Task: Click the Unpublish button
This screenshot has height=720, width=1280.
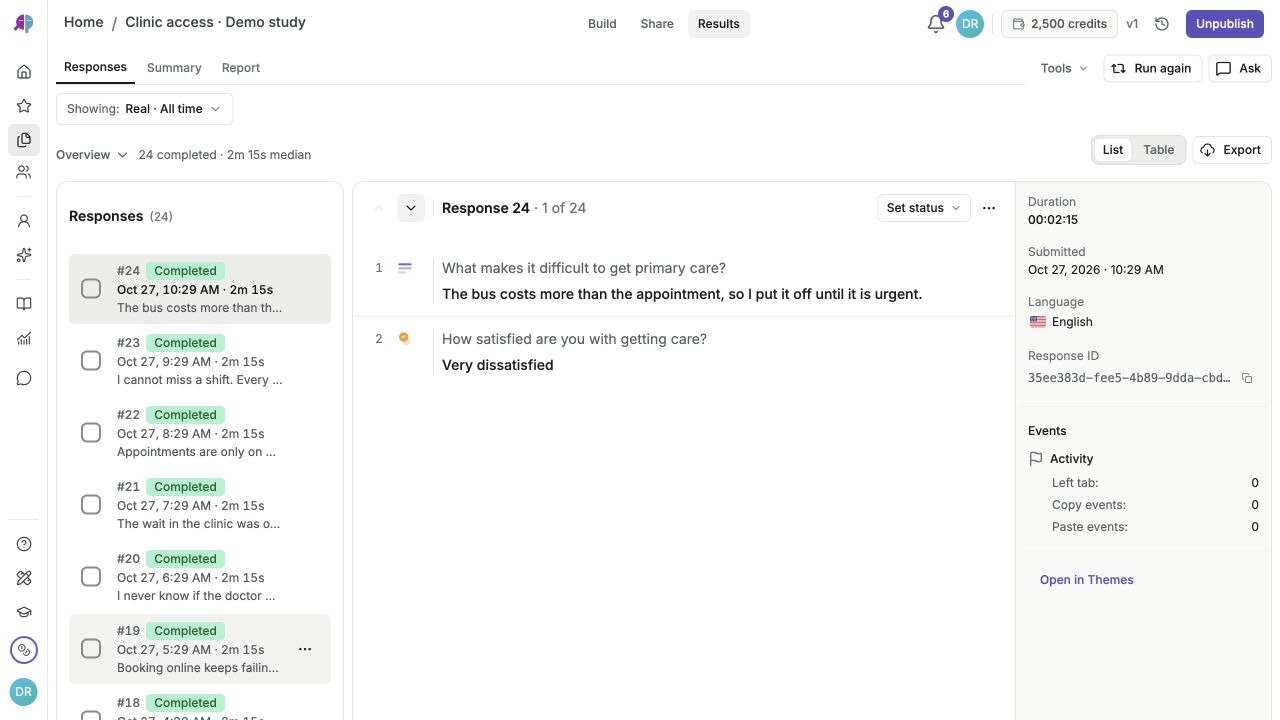Action: click(1225, 24)
